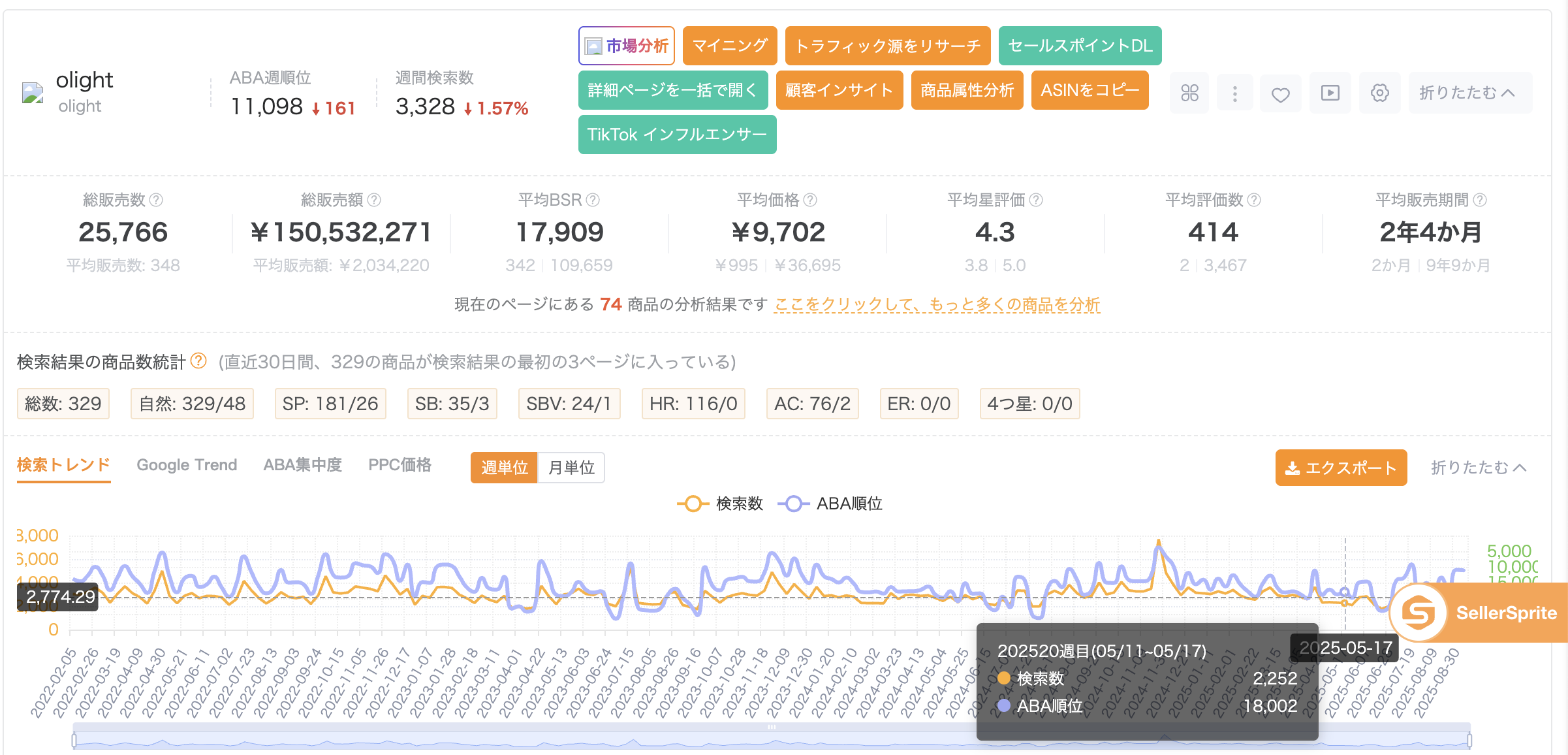Click help icon next to 検索結果の商品数統計

198,361
